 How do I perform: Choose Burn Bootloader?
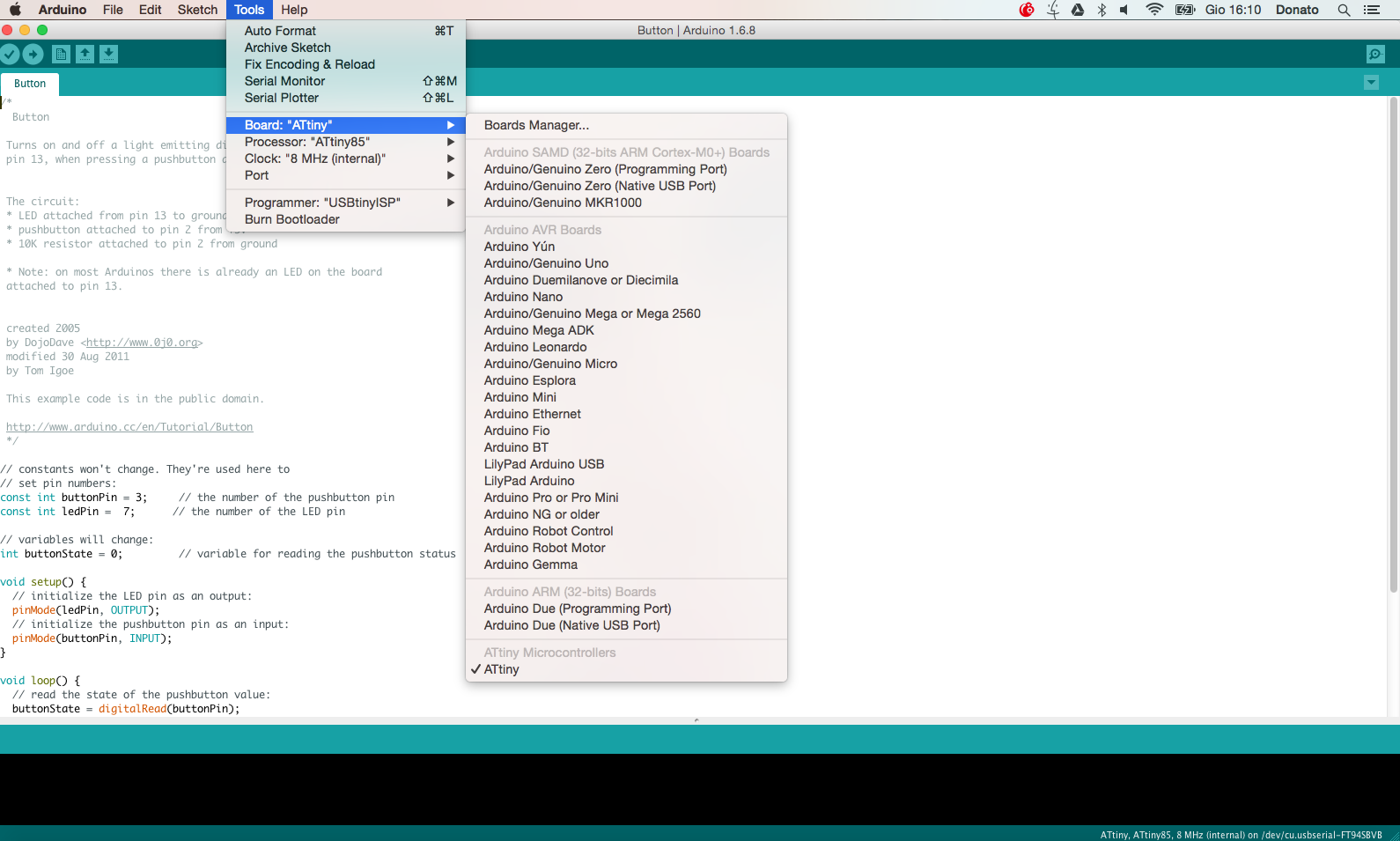345,219
